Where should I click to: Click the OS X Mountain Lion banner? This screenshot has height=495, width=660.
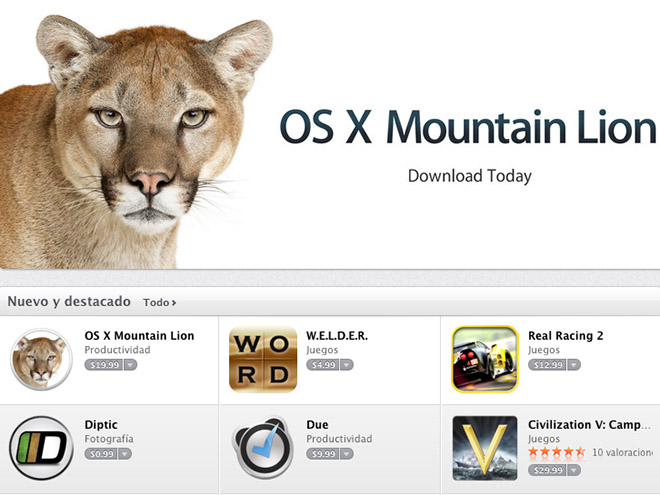[330, 135]
